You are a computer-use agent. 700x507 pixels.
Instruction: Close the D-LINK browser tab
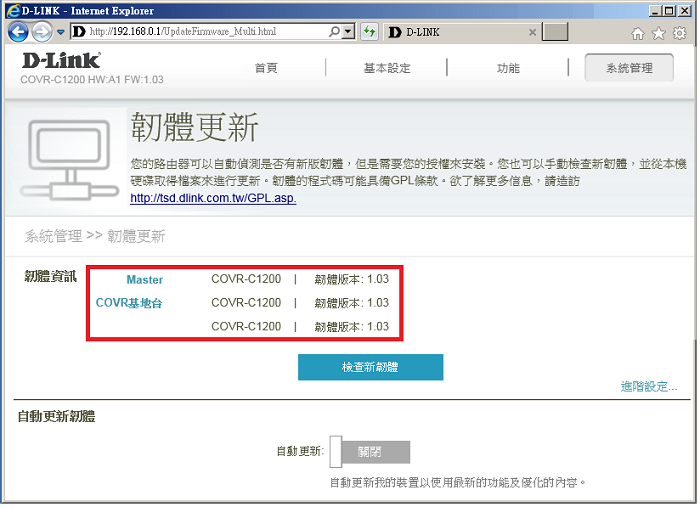tap(532, 32)
